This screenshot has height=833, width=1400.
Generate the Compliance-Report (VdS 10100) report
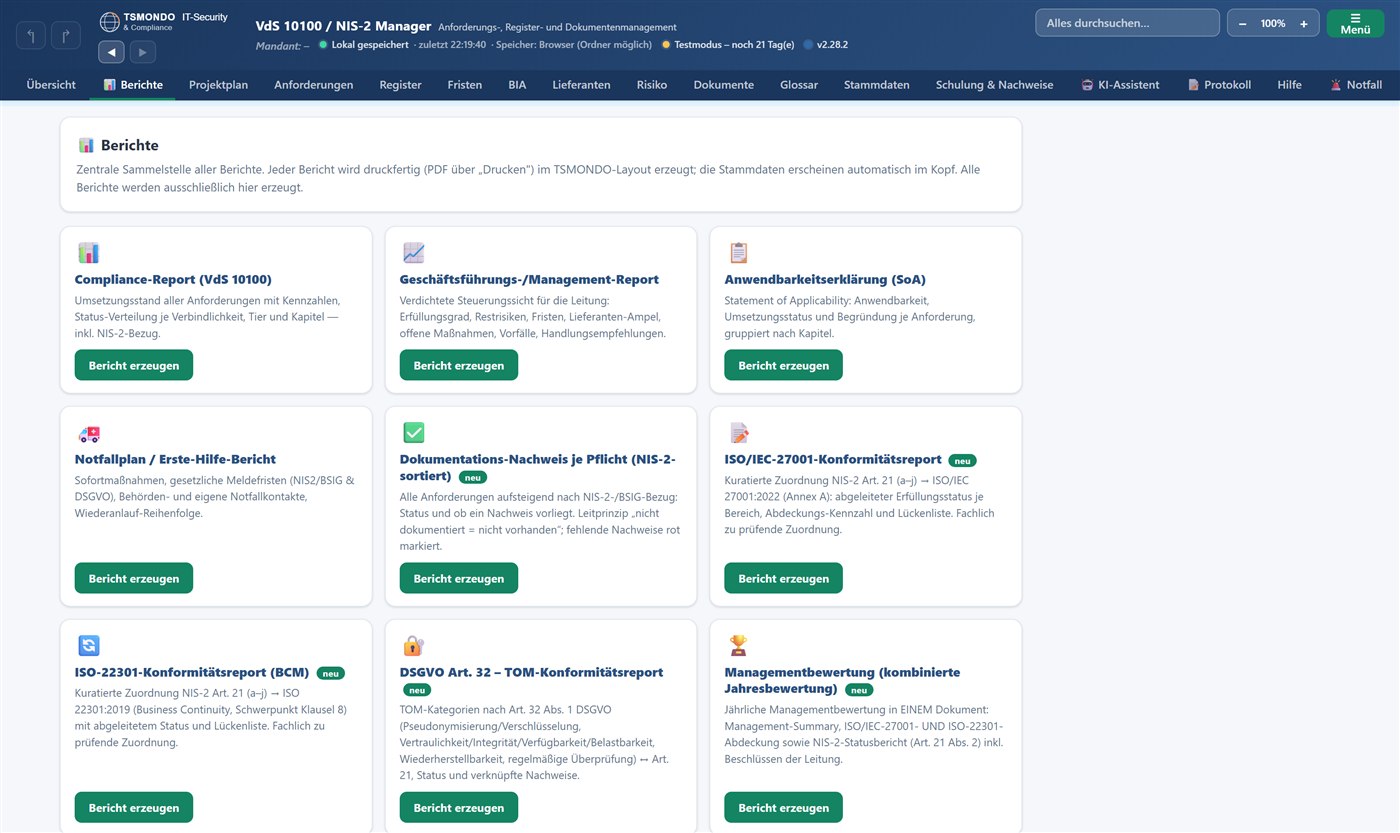134,365
